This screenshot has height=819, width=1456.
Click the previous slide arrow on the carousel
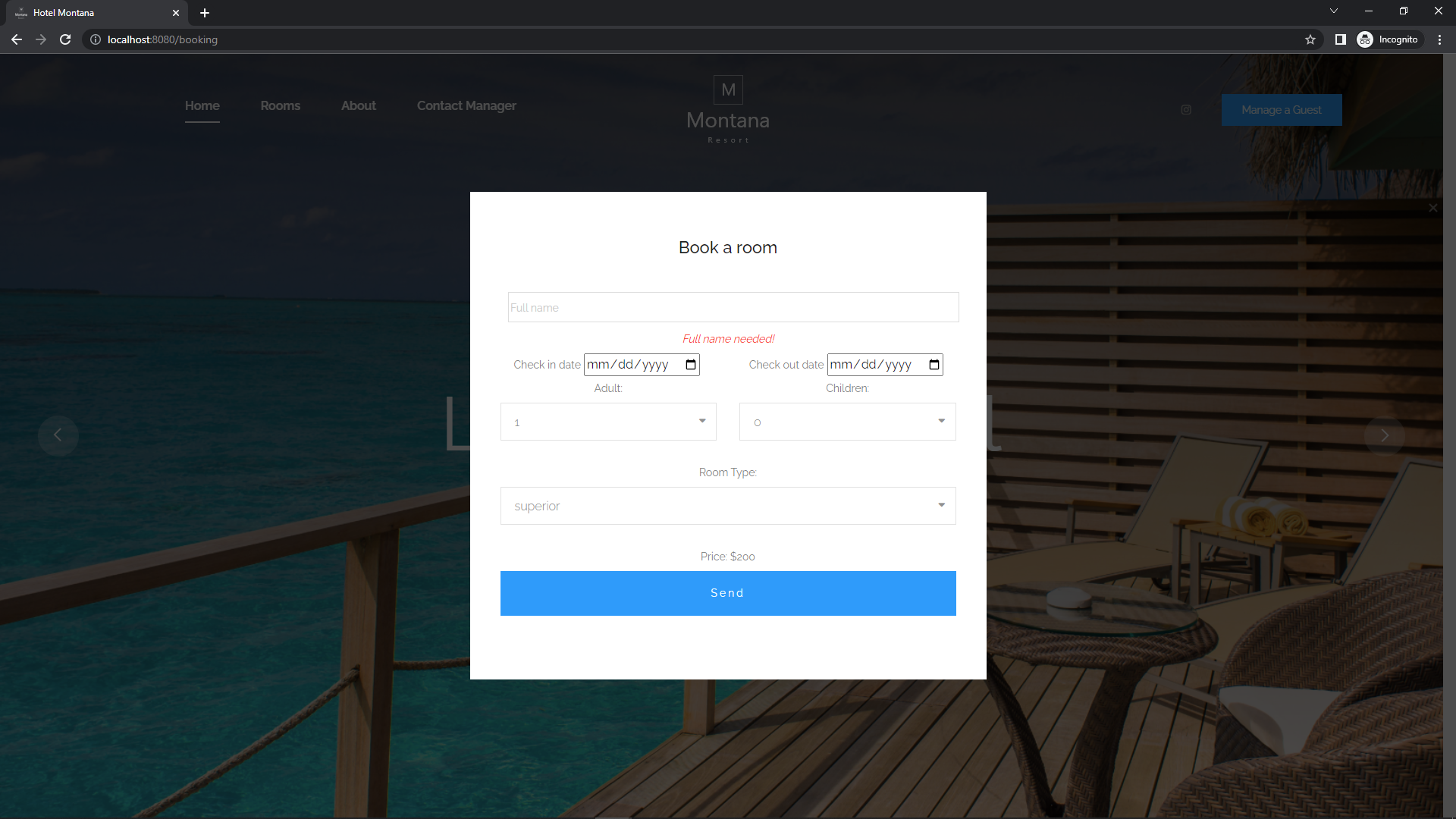58,435
